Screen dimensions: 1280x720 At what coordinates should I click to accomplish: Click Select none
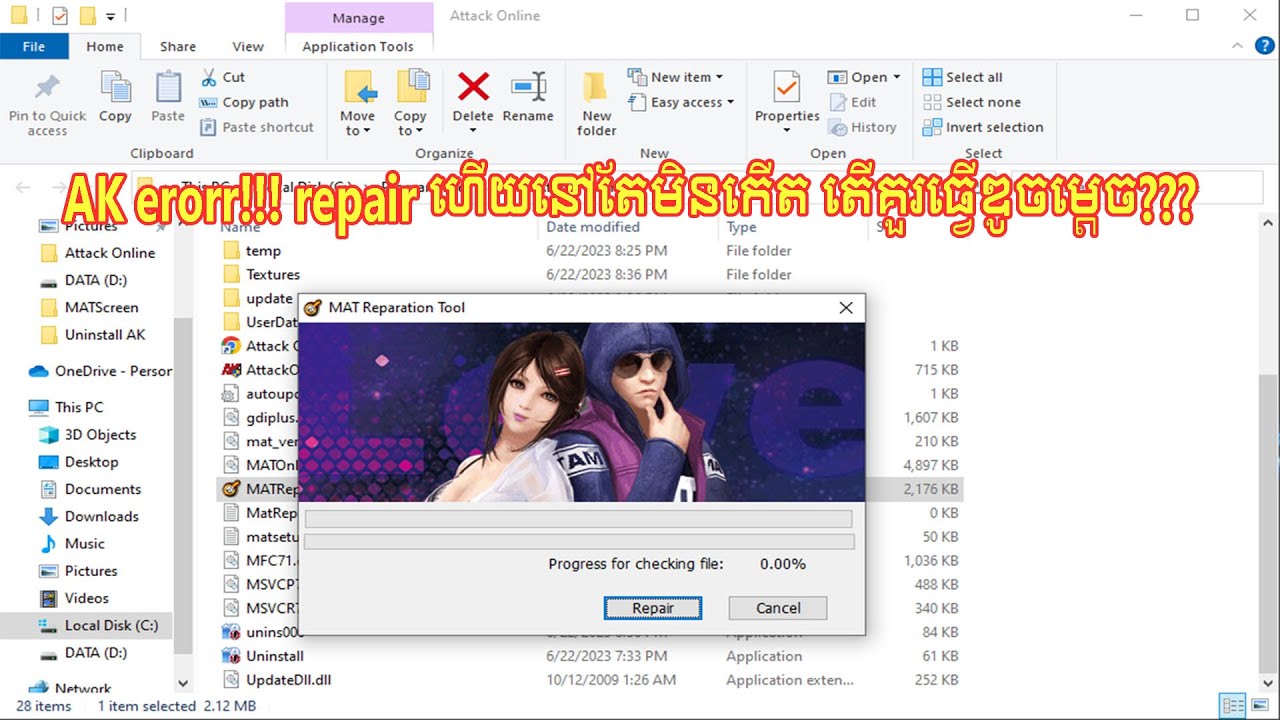pos(971,102)
